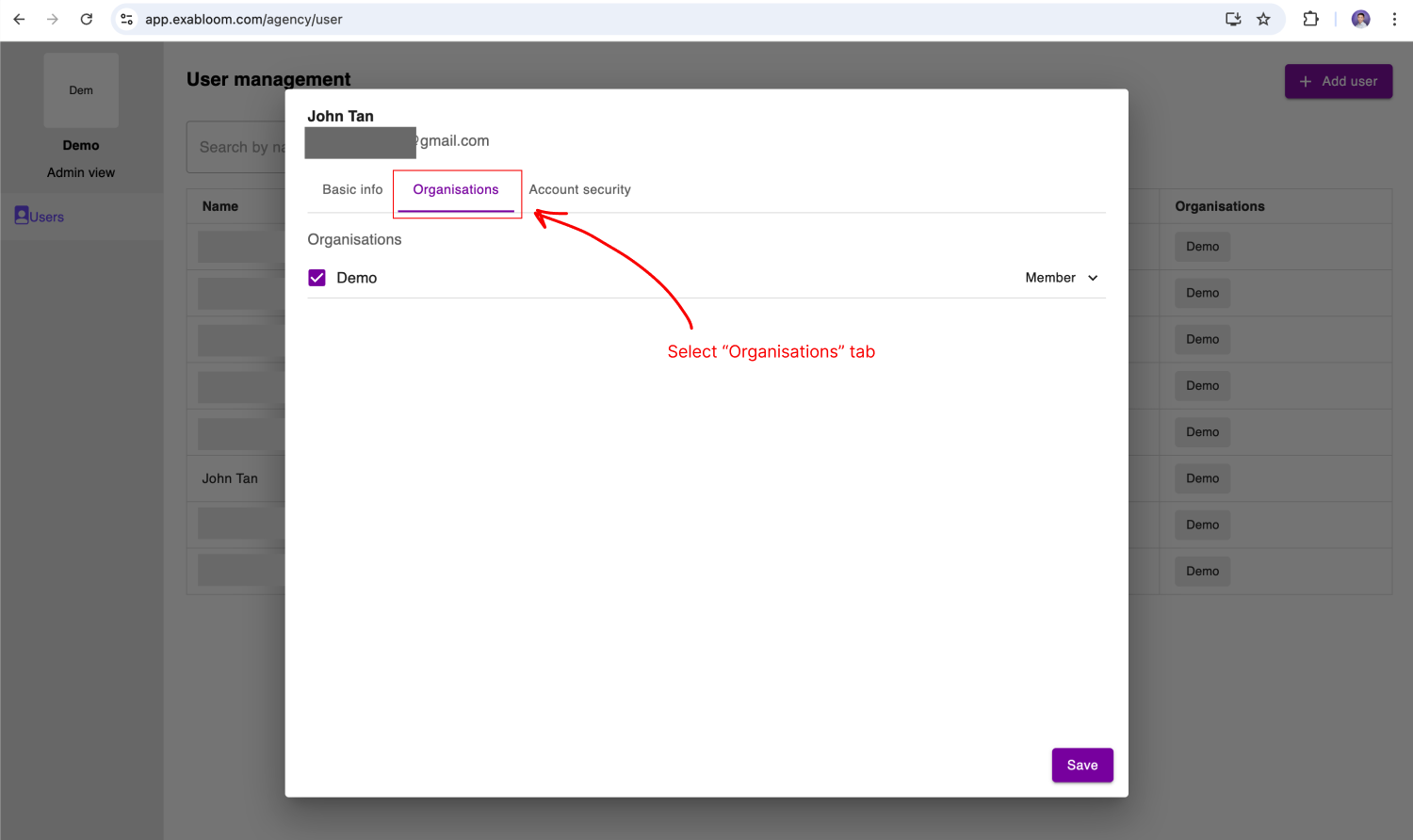
Task: Expand the chevron next to Member
Action: click(x=1093, y=277)
